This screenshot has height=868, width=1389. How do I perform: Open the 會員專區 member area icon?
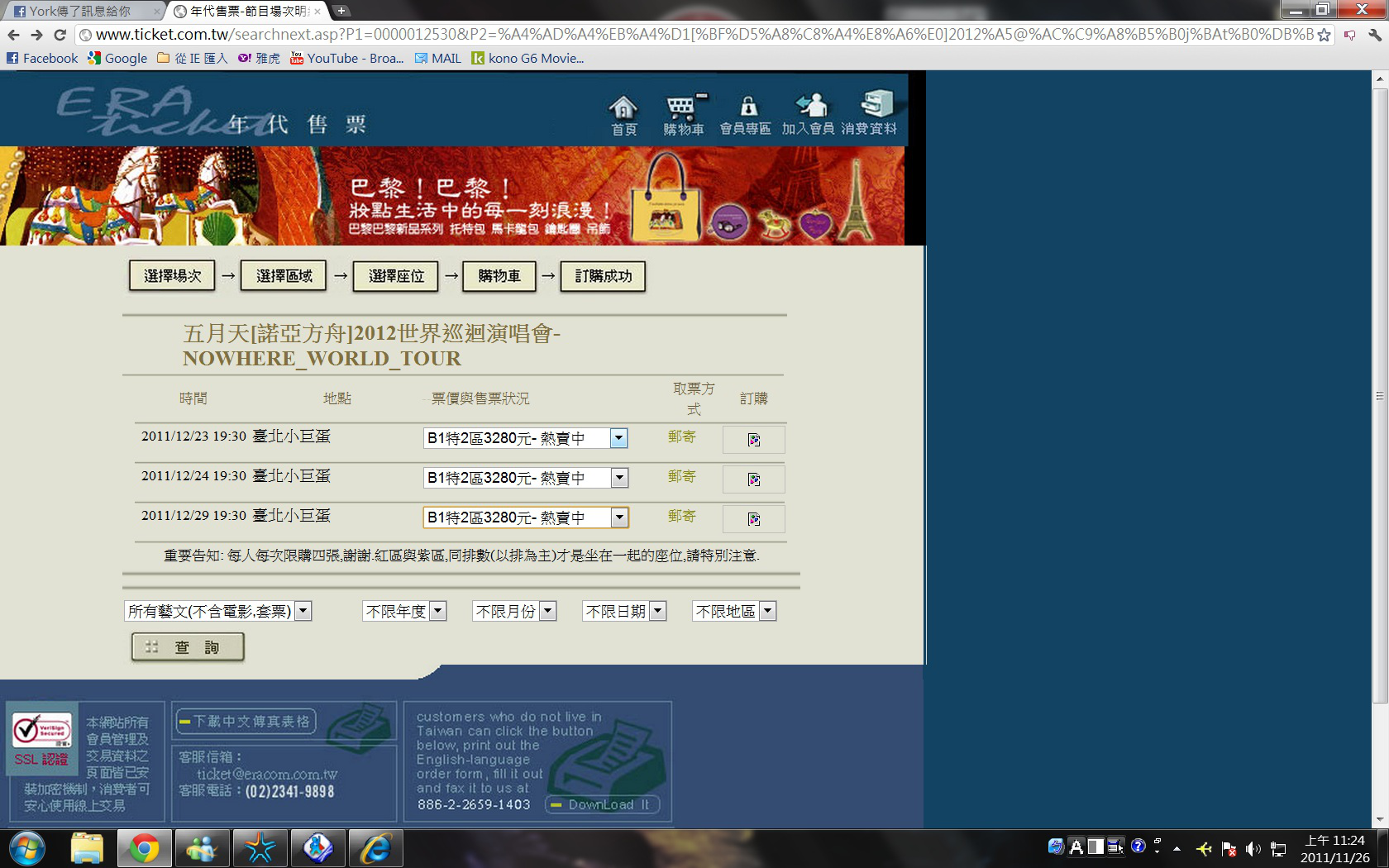(x=746, y=114)
